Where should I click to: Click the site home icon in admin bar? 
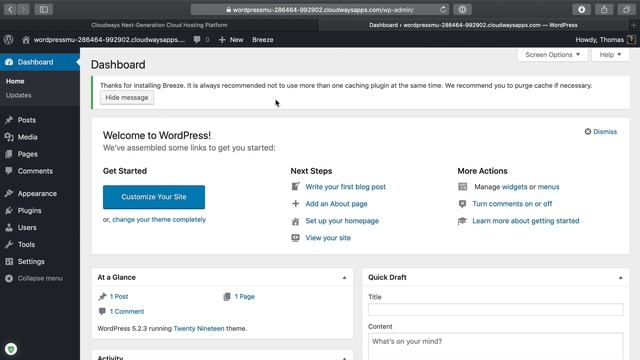point(26,40)
